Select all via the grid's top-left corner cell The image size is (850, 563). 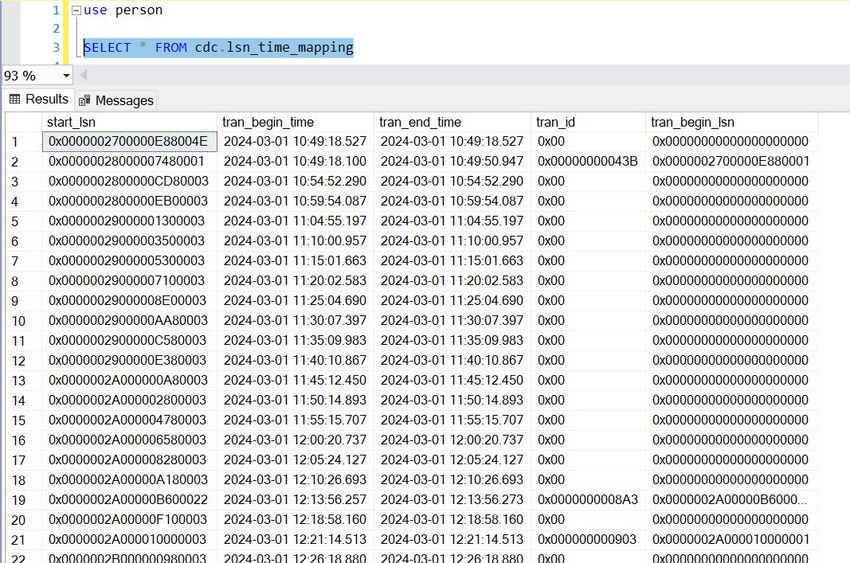point(23,122)
